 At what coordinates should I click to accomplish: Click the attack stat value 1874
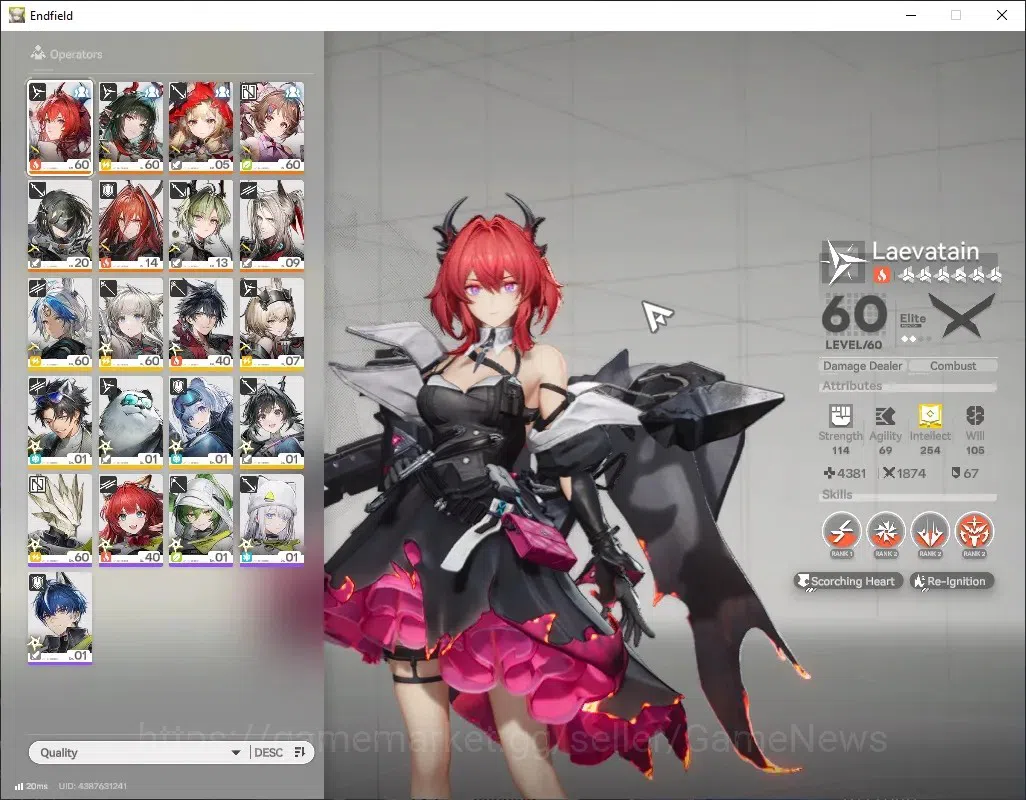point(911,473)
